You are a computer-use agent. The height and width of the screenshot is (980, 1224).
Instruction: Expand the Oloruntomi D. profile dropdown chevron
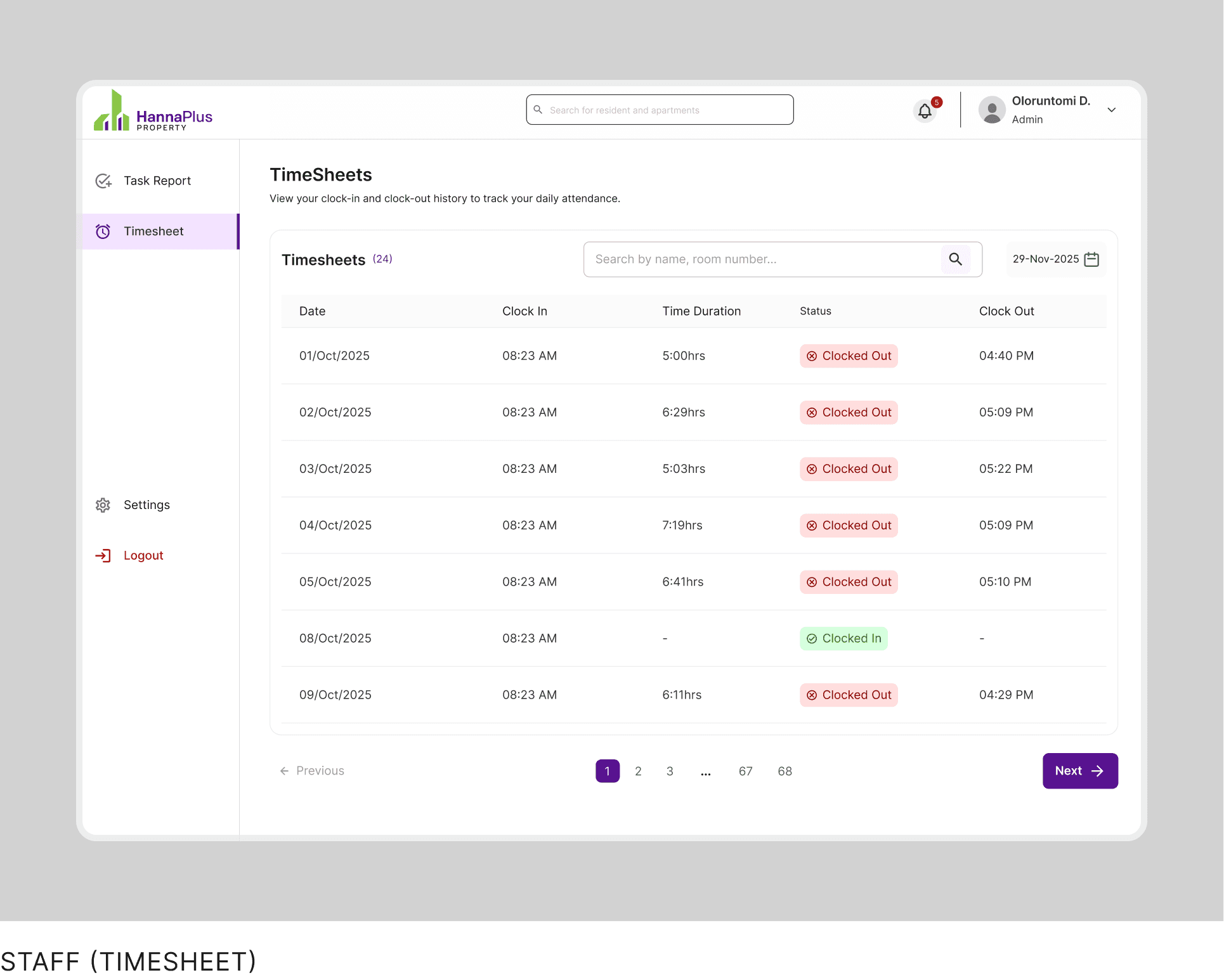tap(1111, 110)
